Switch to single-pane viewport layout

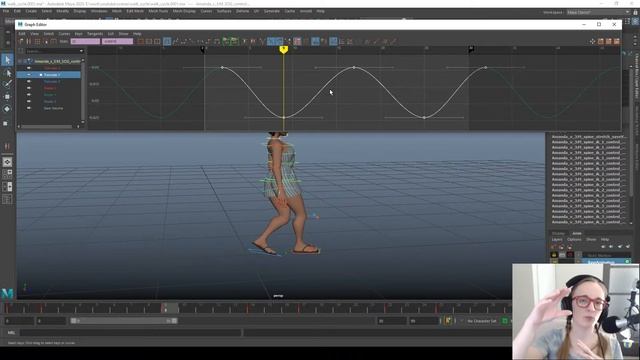coord(7,162)
